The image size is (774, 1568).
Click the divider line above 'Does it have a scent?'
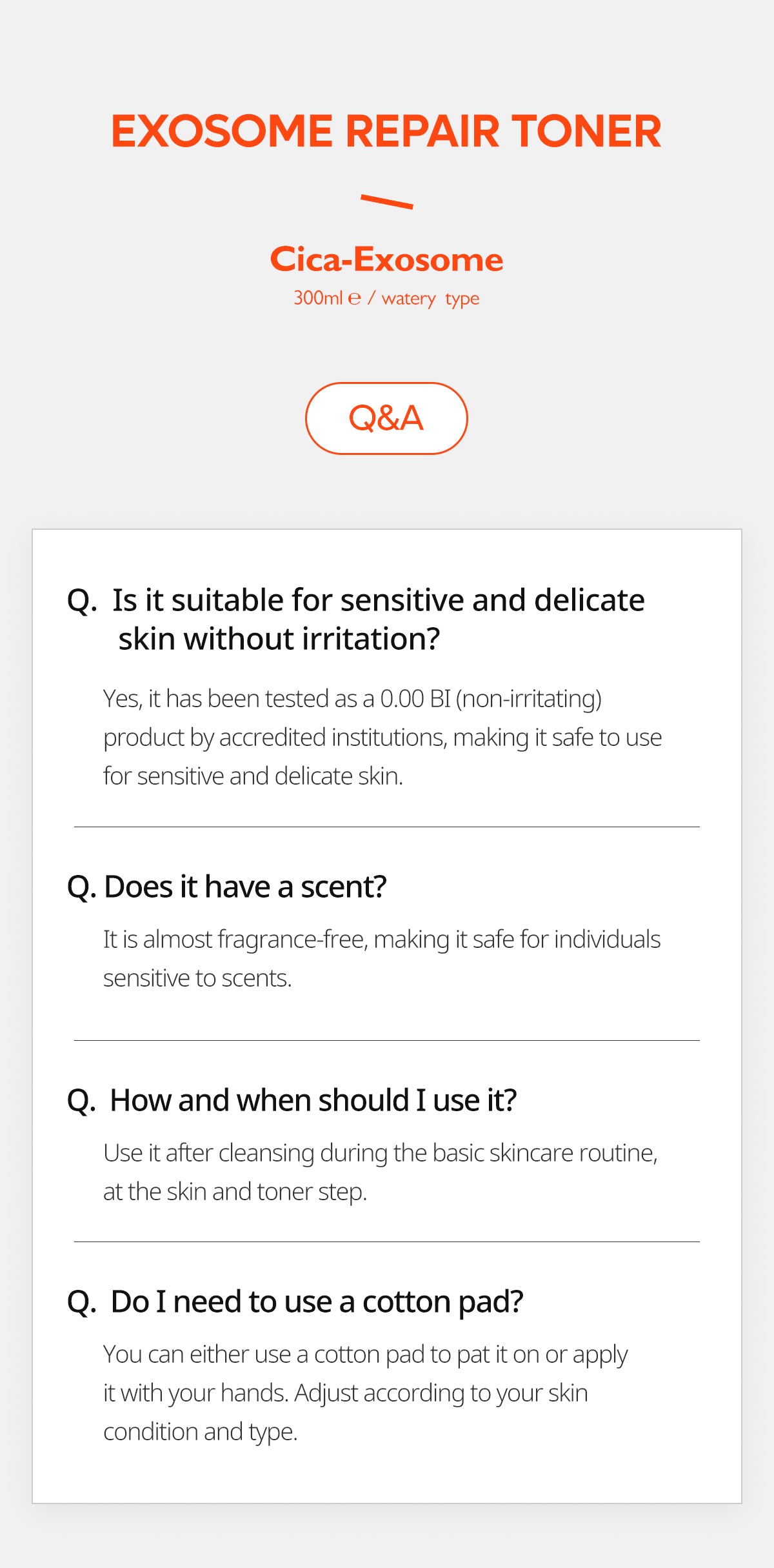coord(387,827)
